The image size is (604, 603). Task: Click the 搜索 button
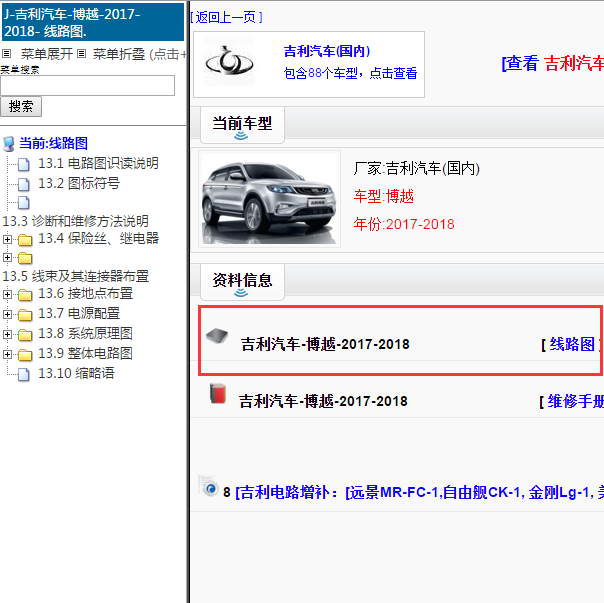coord(21,107)
